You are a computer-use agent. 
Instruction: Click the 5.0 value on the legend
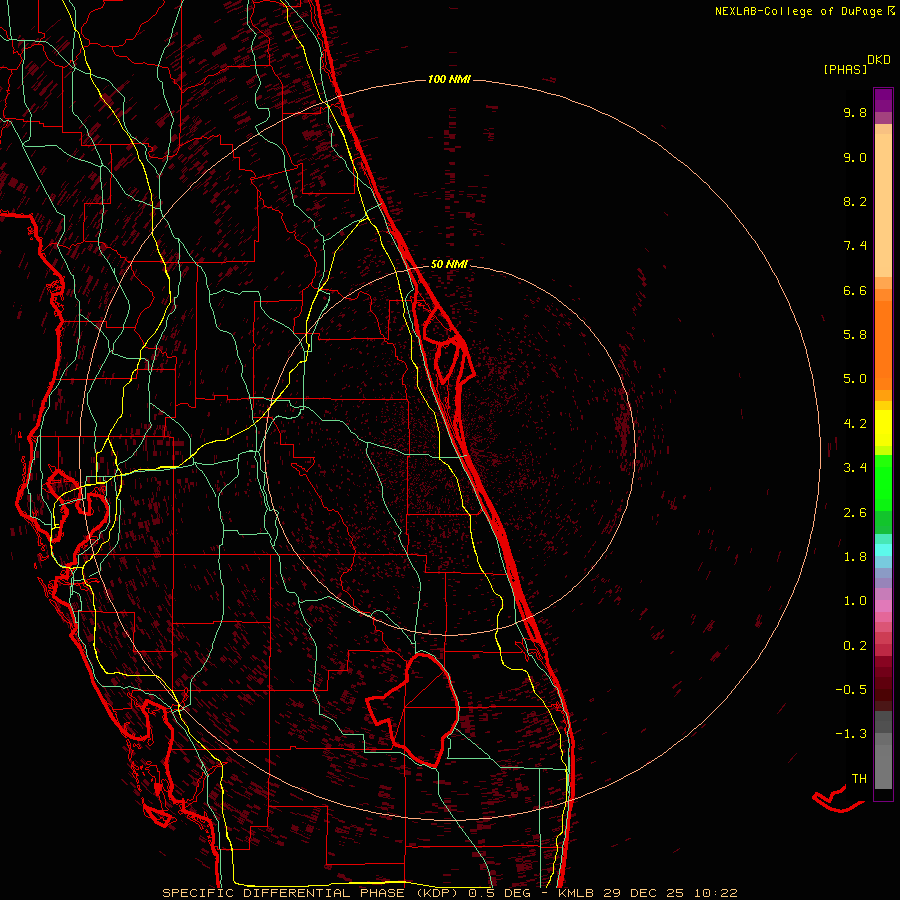click(x=854, y=379)
